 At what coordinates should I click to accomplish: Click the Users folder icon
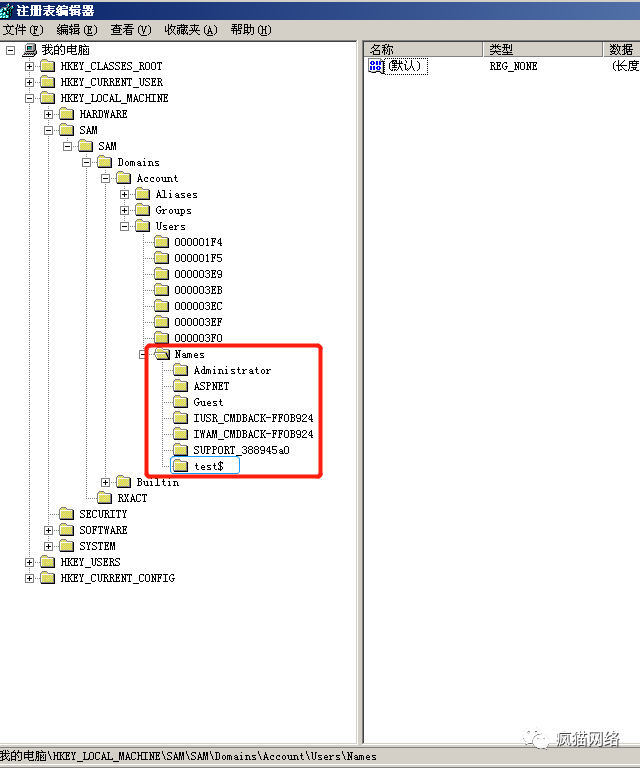143,226
